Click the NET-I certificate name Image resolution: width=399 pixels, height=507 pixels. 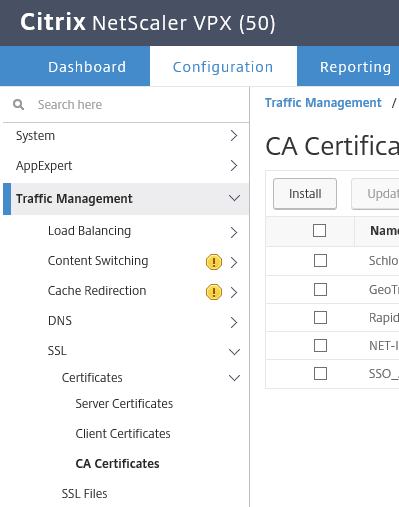[384, 346]
